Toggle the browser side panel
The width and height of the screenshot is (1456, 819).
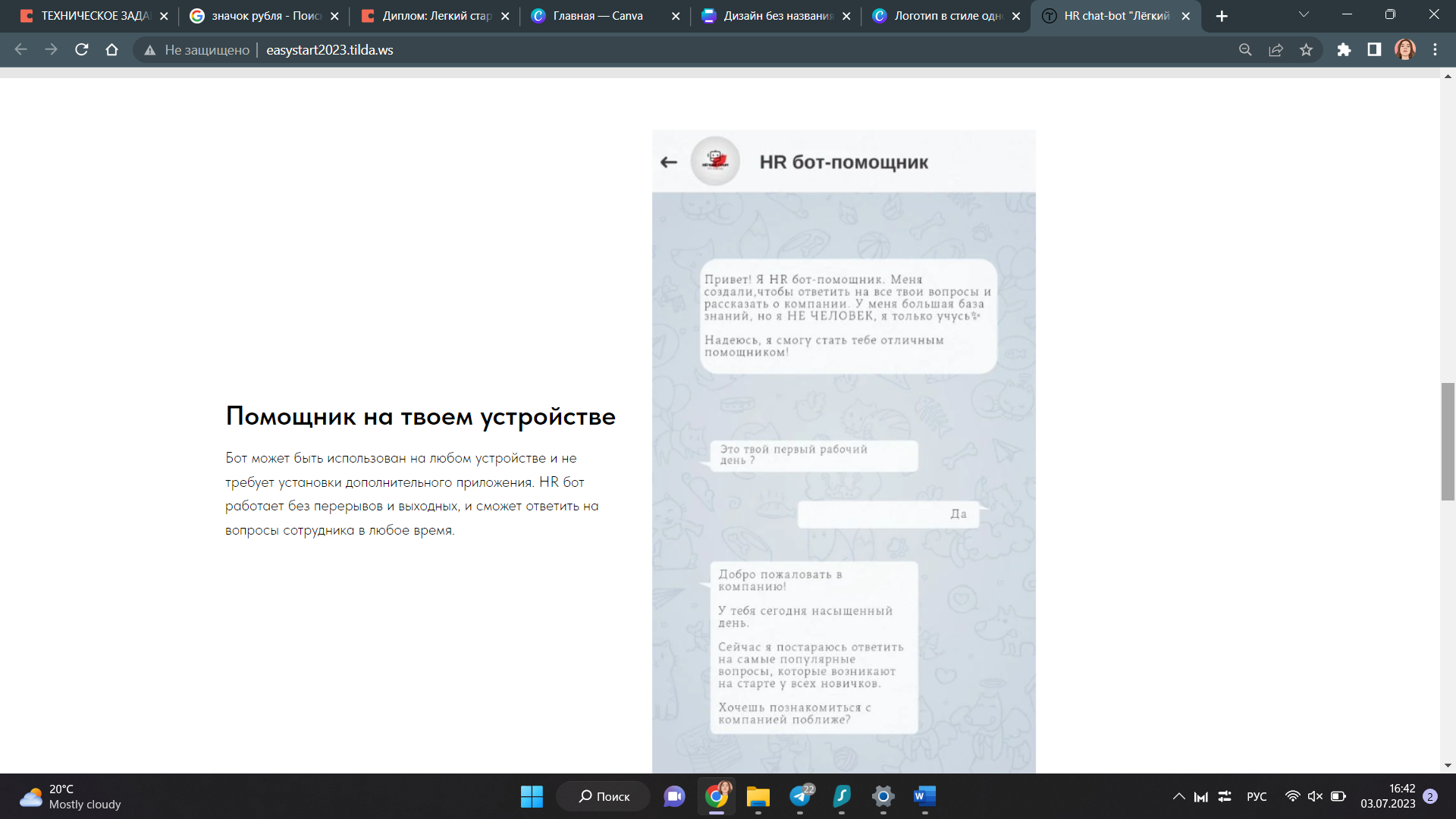(1374, 50)
